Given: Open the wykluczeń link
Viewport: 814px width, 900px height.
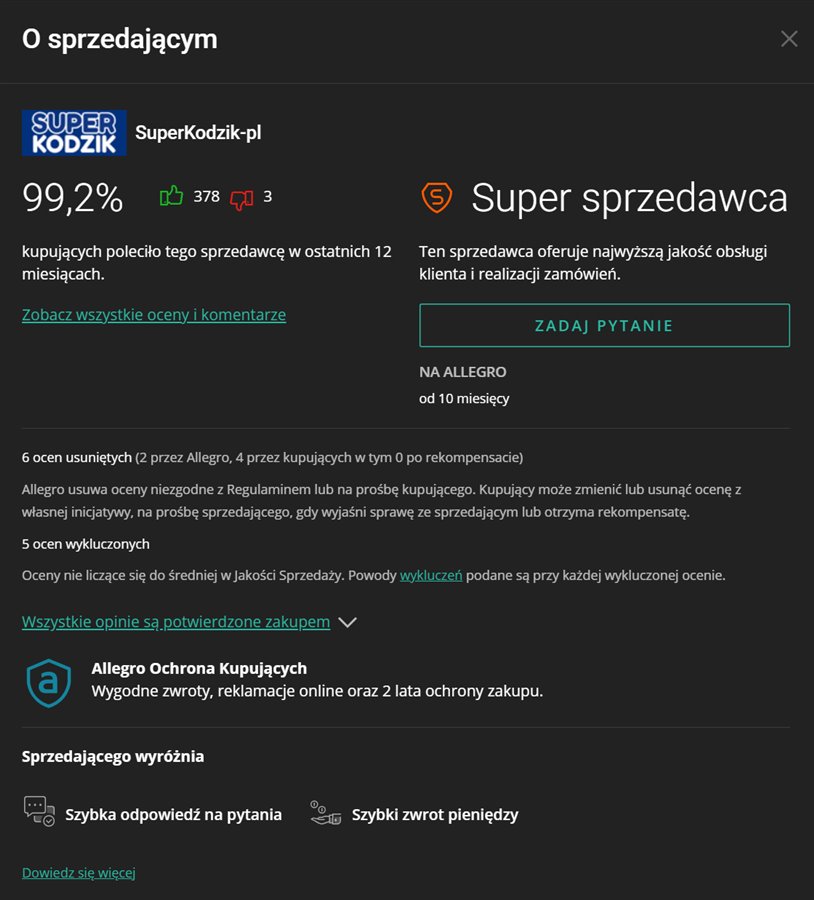Looking at the screenshot, I should (x=431, y=575).
